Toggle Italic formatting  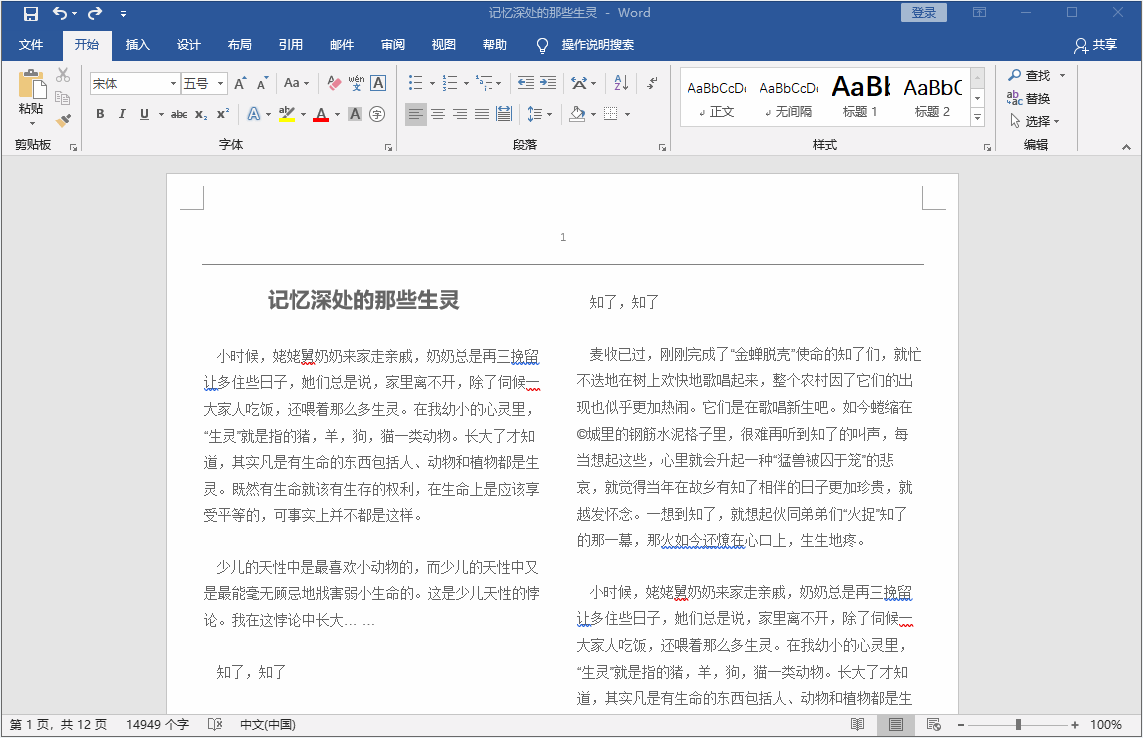122,114
